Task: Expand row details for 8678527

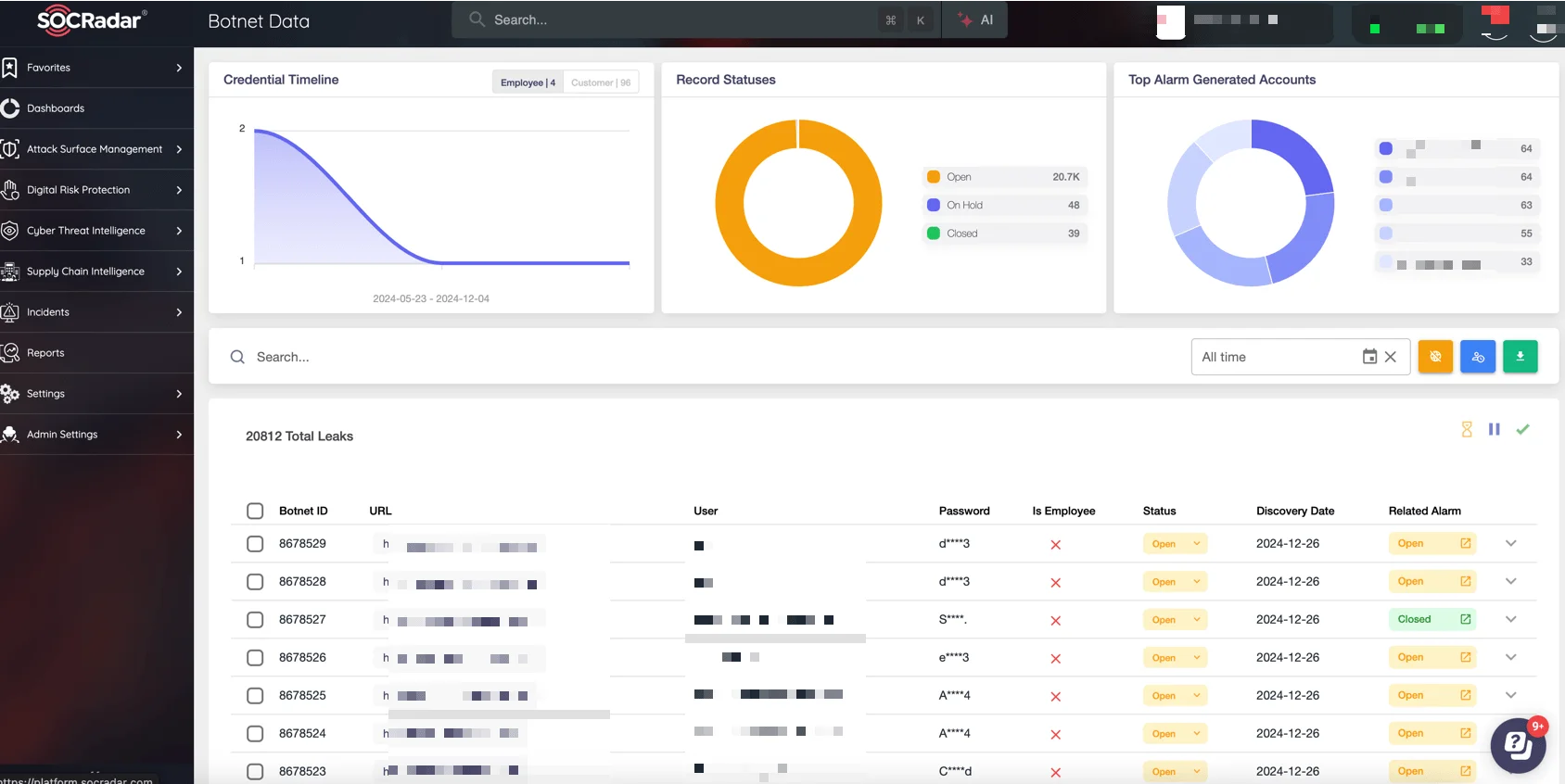Action: 1511,620
